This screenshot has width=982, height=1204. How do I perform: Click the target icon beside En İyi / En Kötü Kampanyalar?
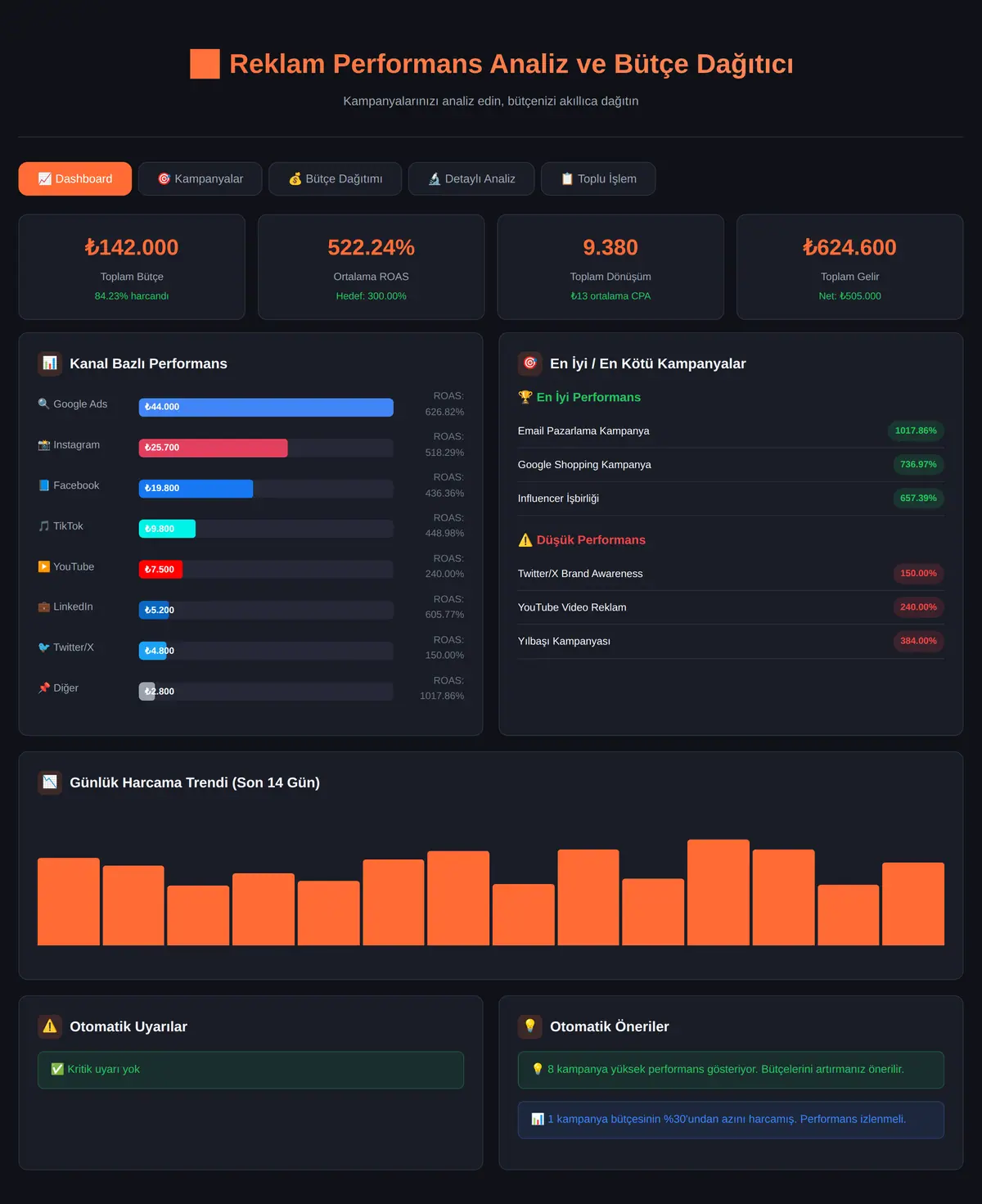[530, 363]
